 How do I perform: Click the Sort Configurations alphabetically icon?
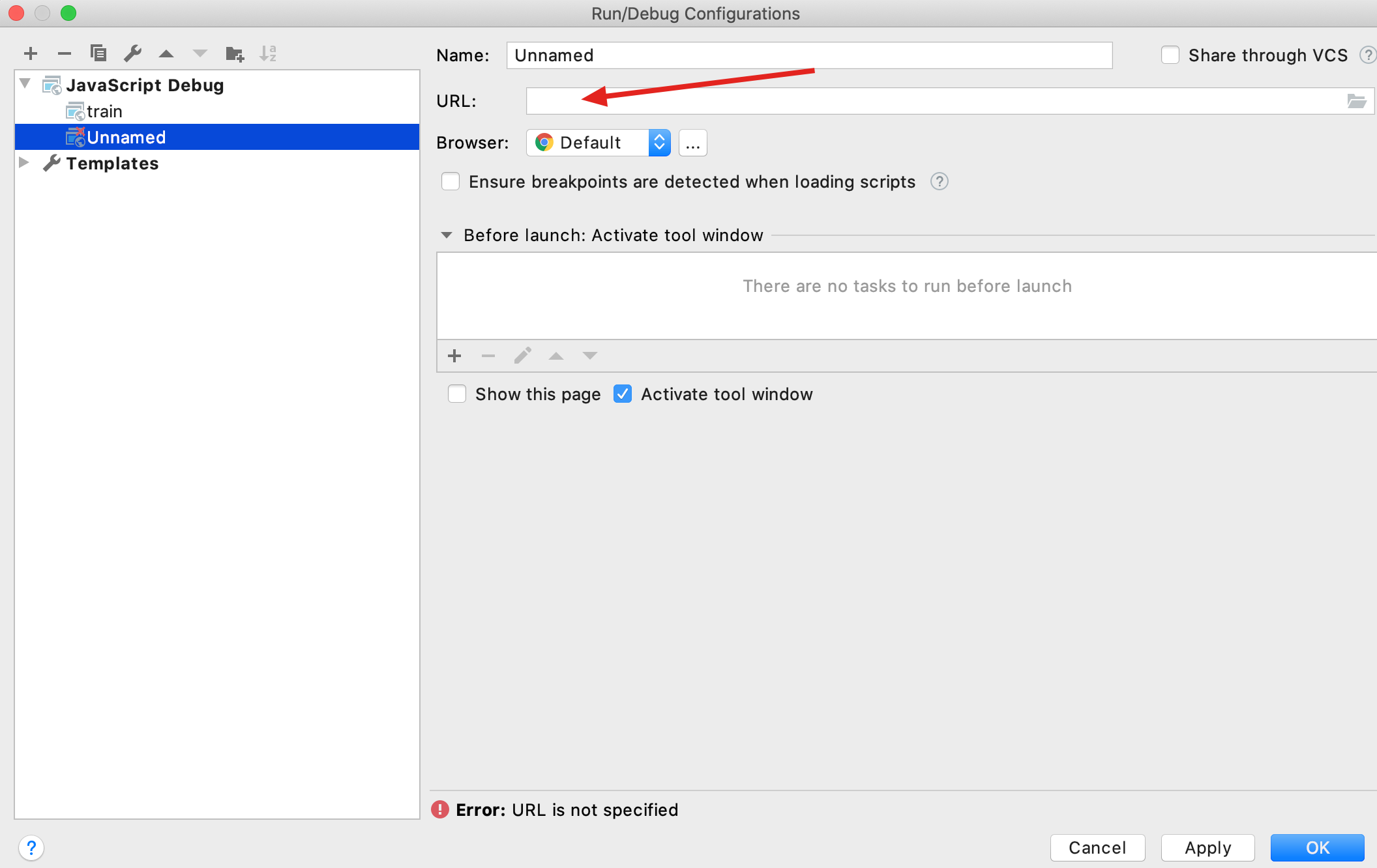click(268, 53)
